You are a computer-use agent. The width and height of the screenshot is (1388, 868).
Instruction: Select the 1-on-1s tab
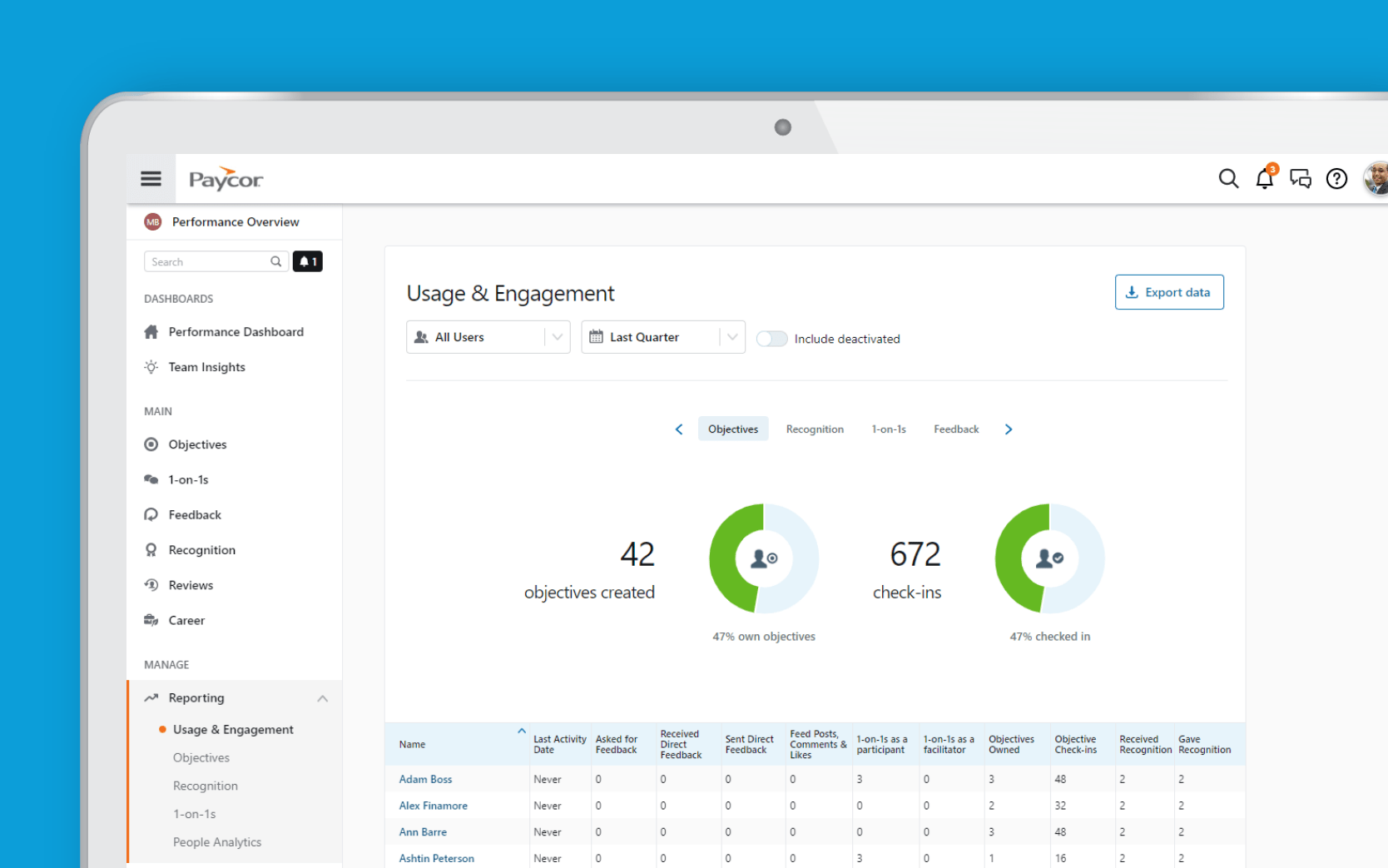[x=889, y=429]
